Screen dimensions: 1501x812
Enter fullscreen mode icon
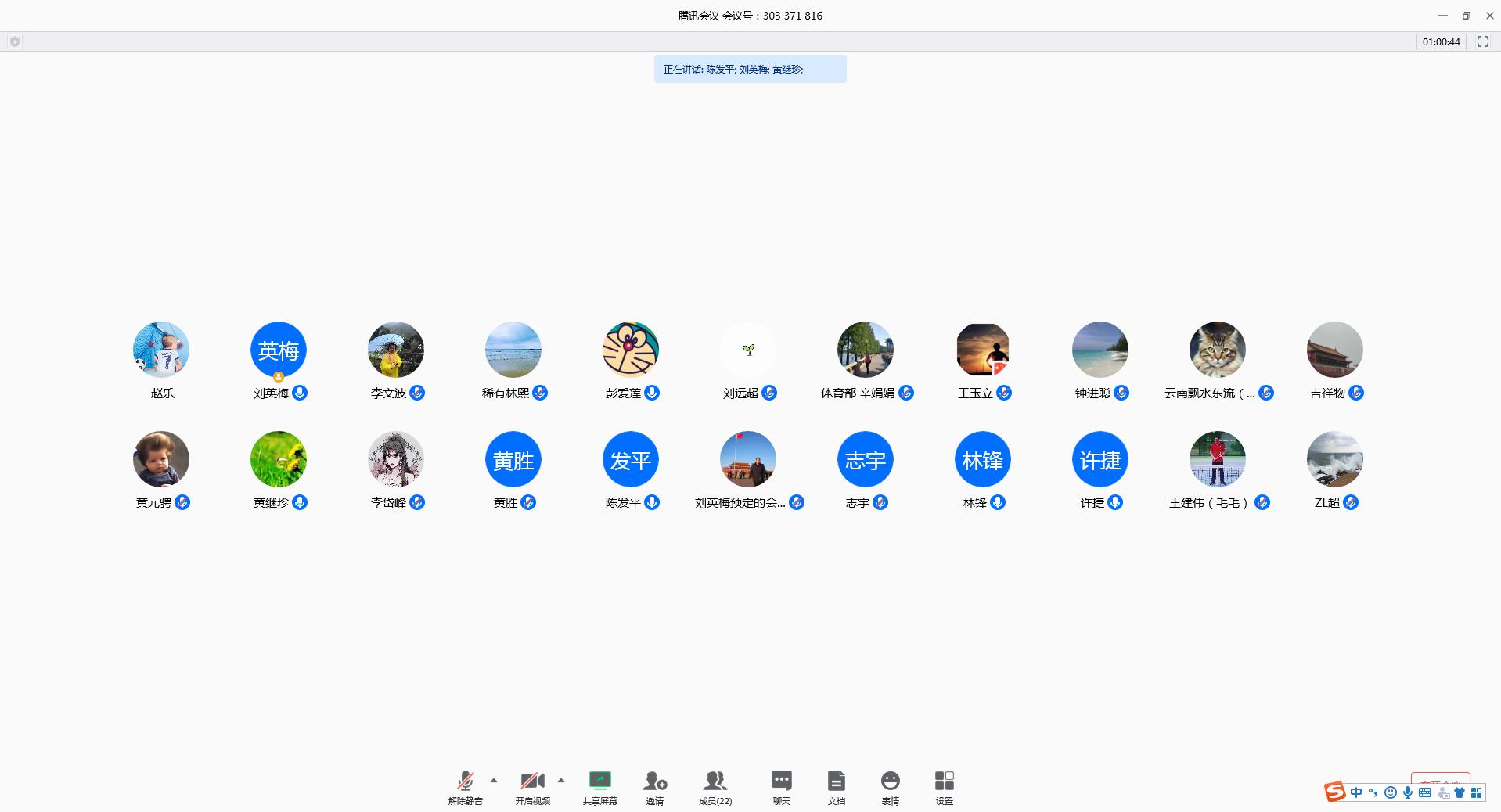pos(1482,41)
